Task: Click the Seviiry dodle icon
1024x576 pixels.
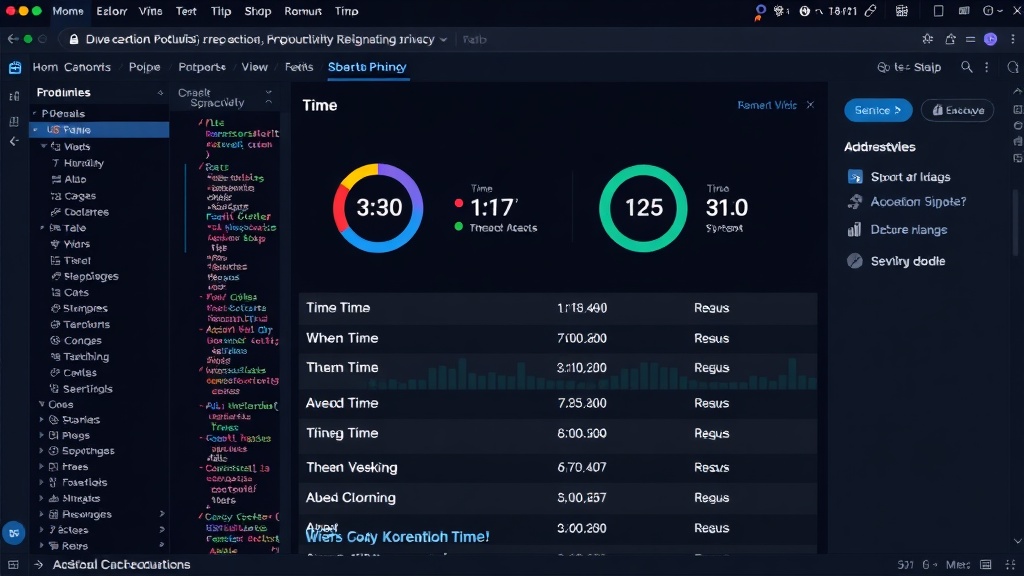Action: click(855, 261)
